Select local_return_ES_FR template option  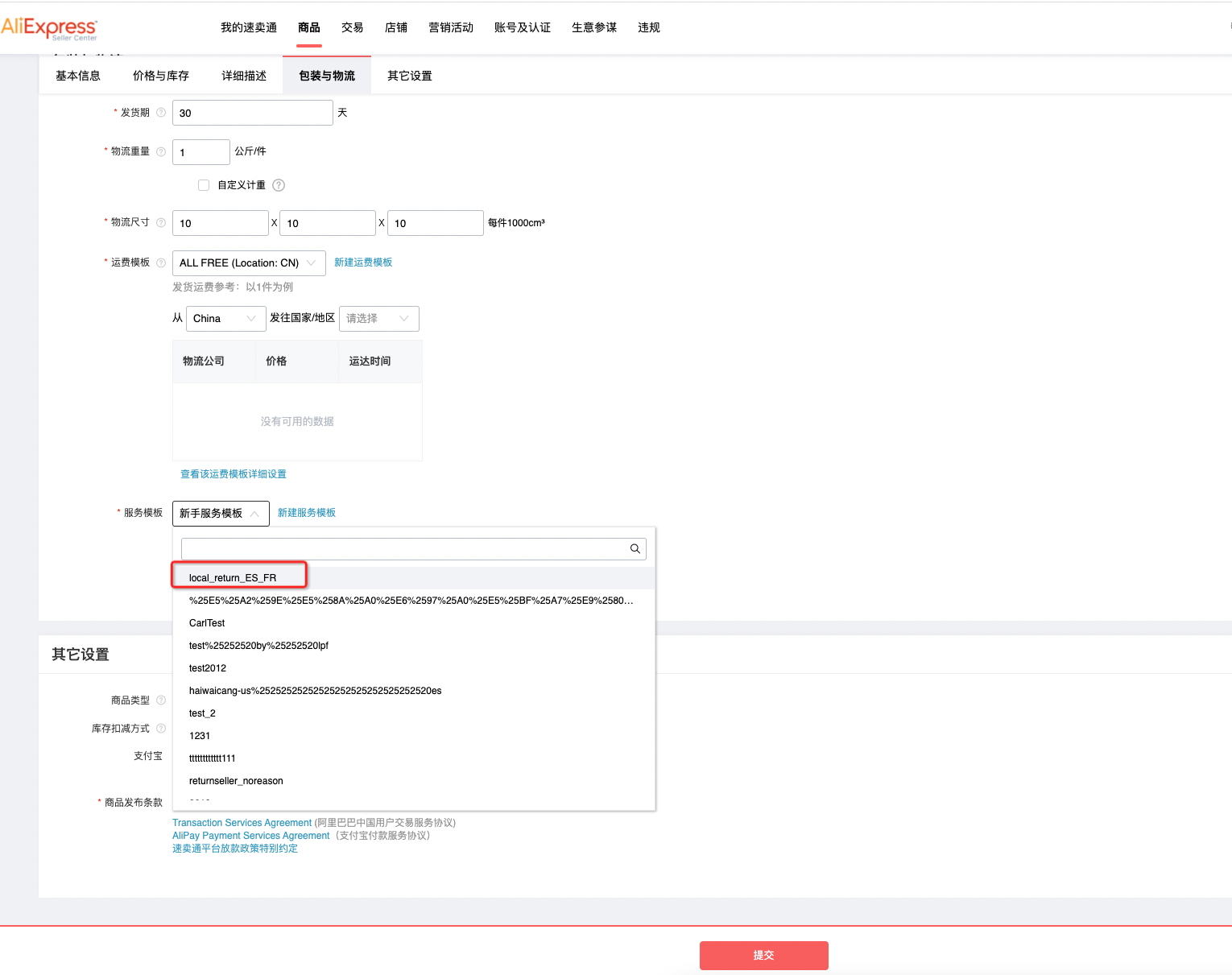click(x=415, y=578)
